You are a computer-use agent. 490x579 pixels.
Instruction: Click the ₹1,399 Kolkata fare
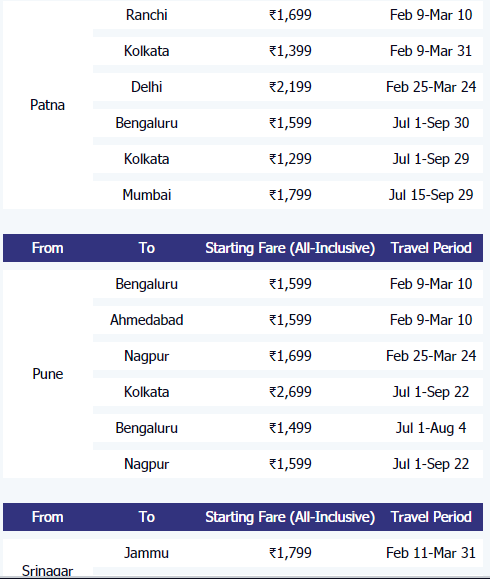[x=290, y=51]
